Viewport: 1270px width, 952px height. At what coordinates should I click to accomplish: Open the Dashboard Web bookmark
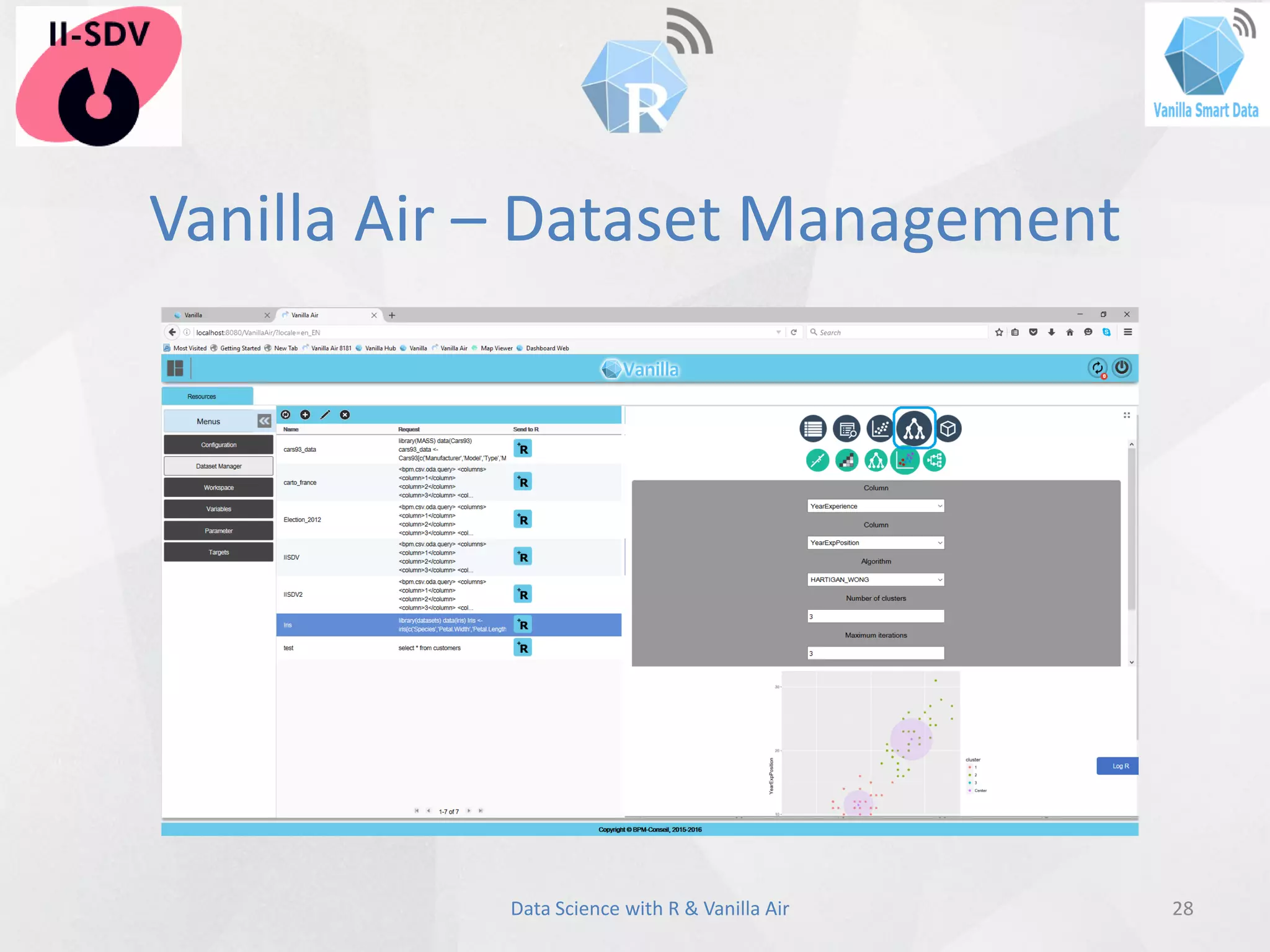pos(543,348)
